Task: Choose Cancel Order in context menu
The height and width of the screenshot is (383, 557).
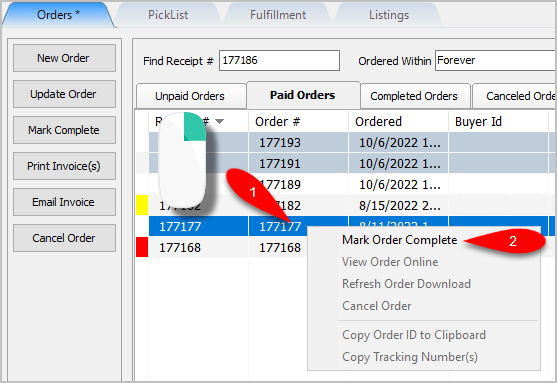Action: coord(377,306)
